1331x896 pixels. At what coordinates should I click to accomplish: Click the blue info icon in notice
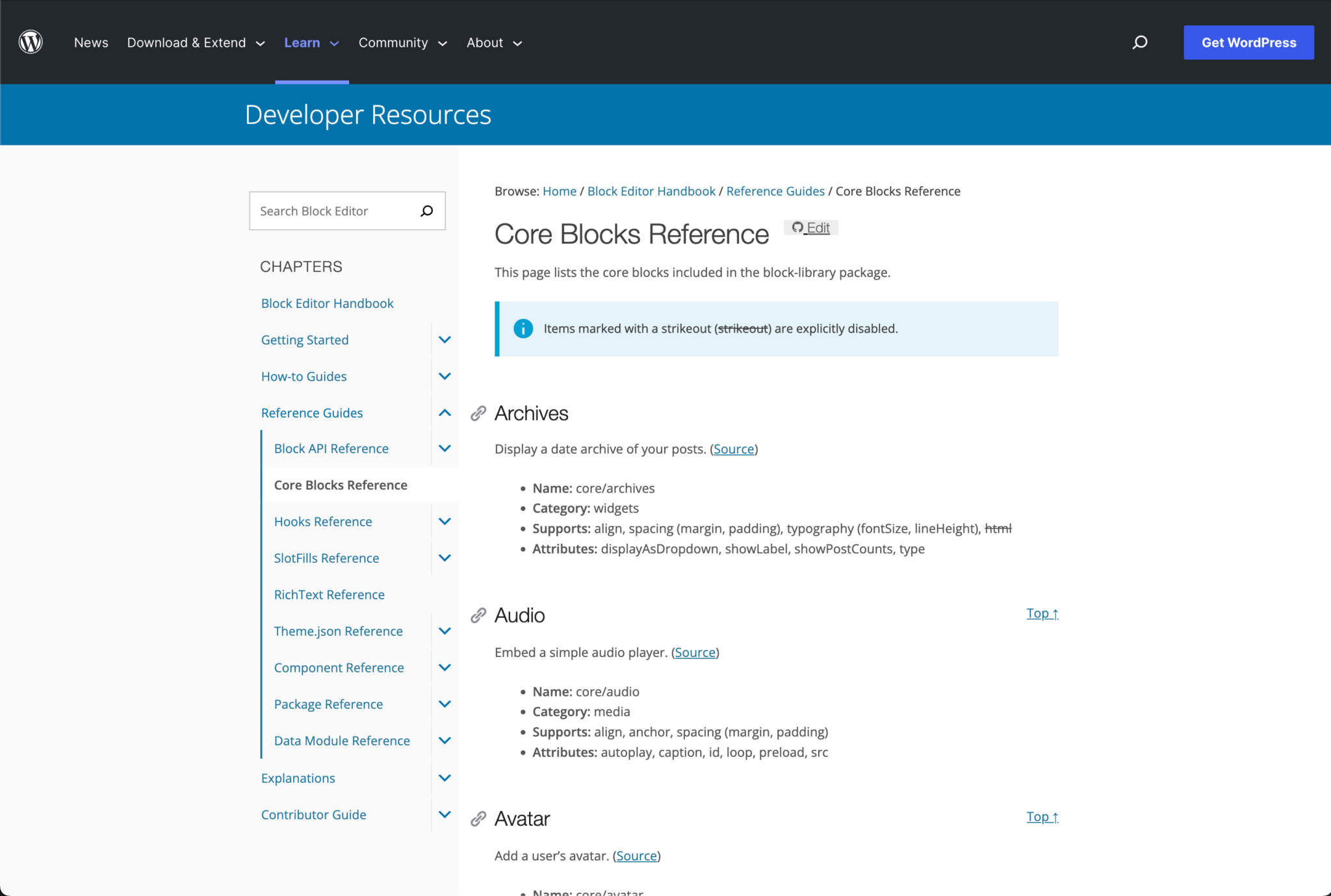[x=523, y=329]
